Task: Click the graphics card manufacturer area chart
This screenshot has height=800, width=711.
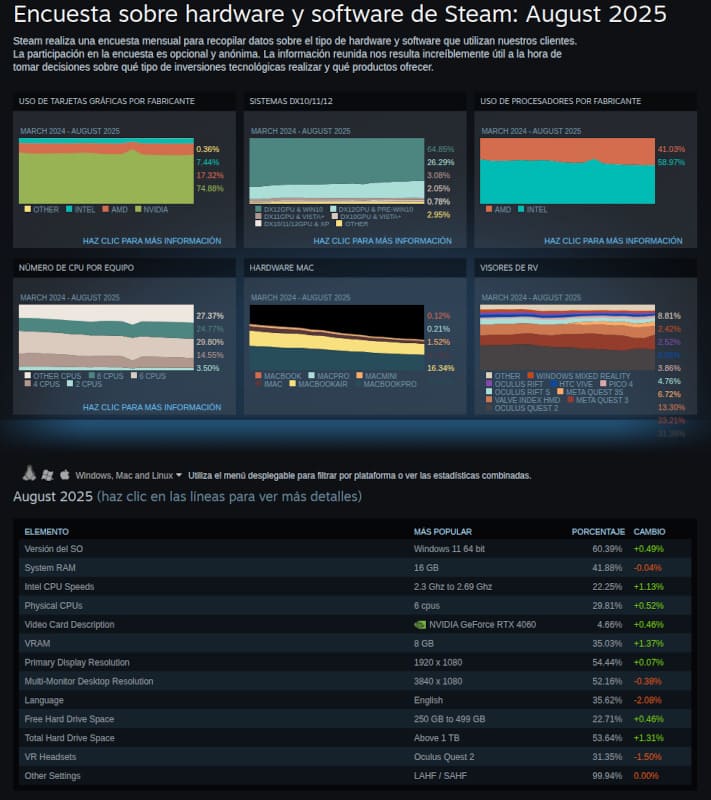Action: pos(107,171)
